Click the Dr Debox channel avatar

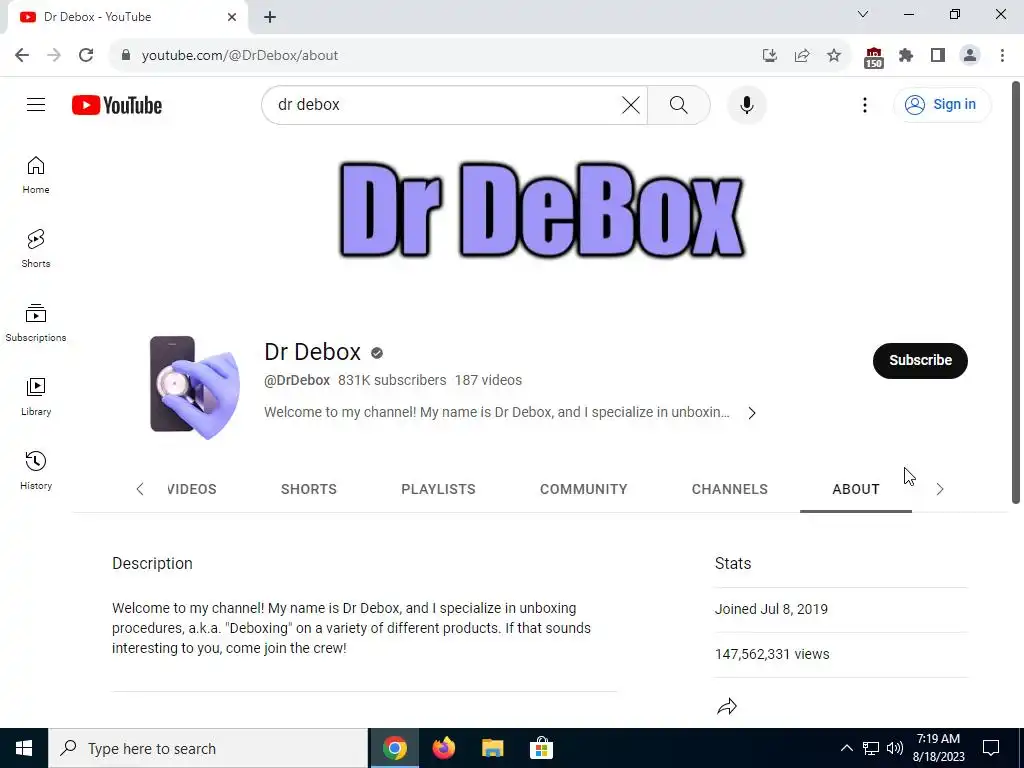pos(195,387)
